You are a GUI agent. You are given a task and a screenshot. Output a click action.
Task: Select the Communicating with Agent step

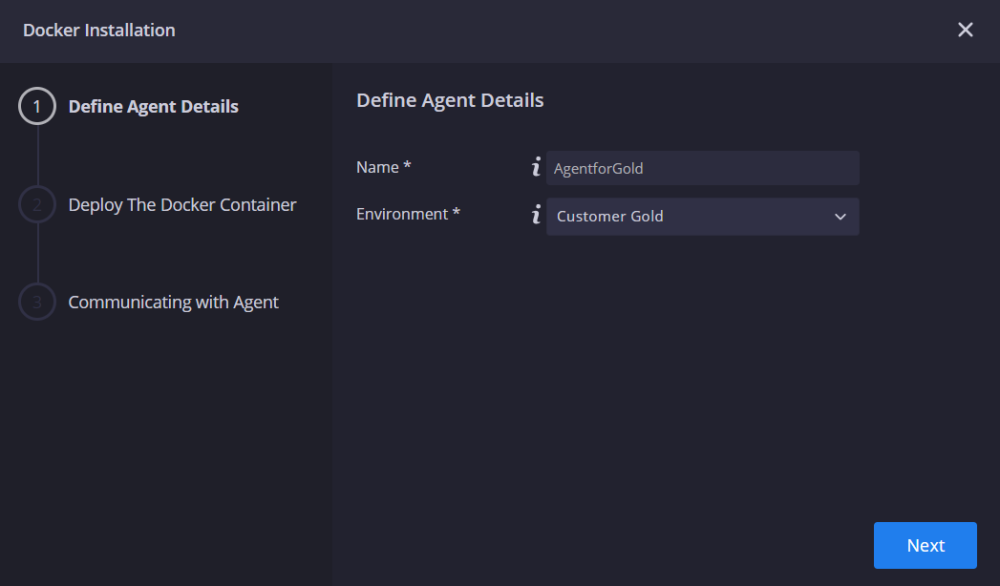[173, 302]
